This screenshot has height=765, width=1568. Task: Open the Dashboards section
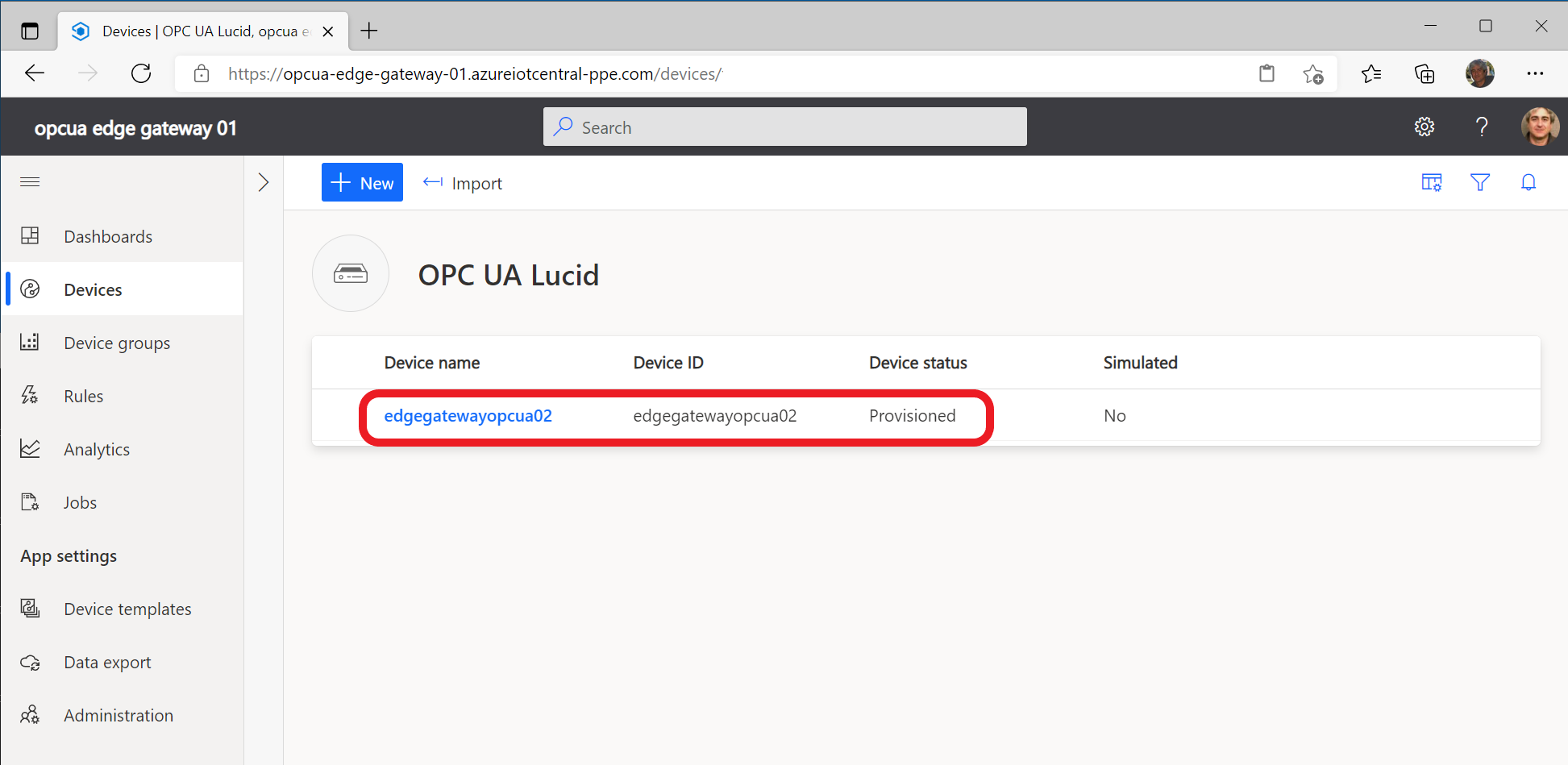click(122, 236)
